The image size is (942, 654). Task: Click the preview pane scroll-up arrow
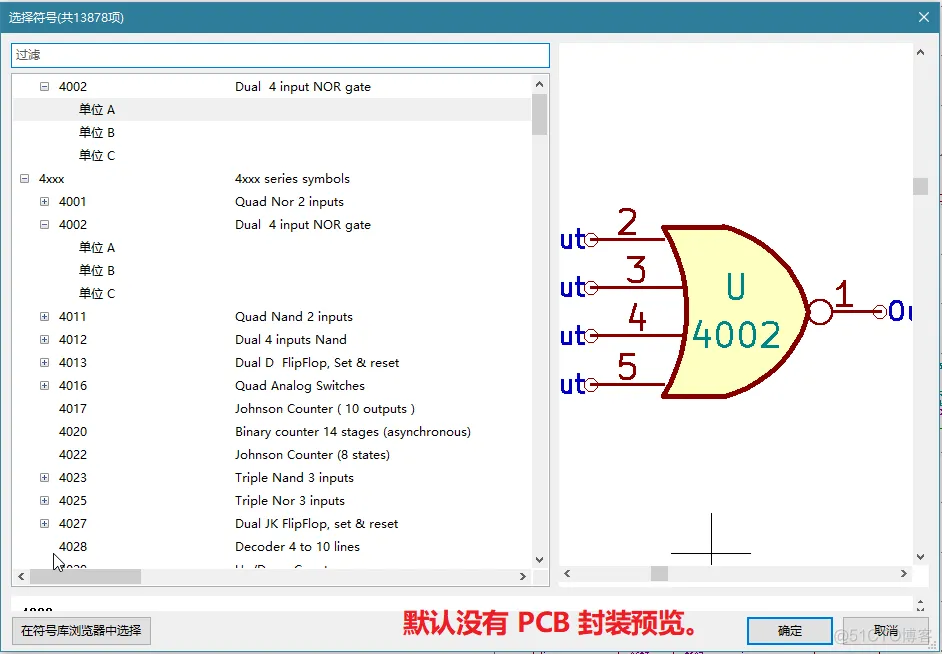point(920,52)
